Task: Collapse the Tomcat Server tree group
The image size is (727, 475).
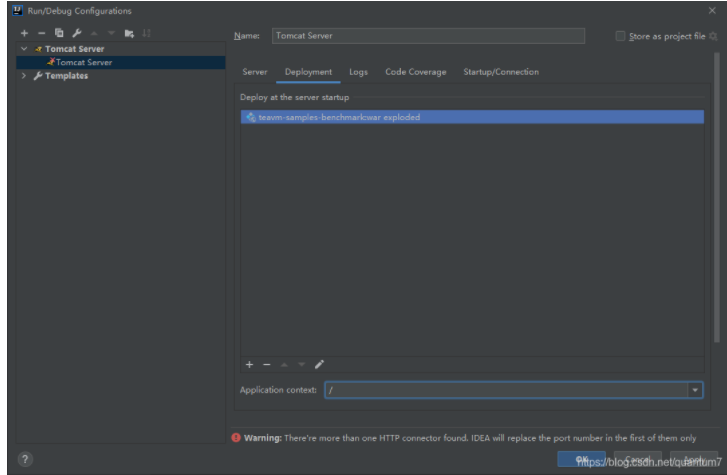Action: (24, 49)
